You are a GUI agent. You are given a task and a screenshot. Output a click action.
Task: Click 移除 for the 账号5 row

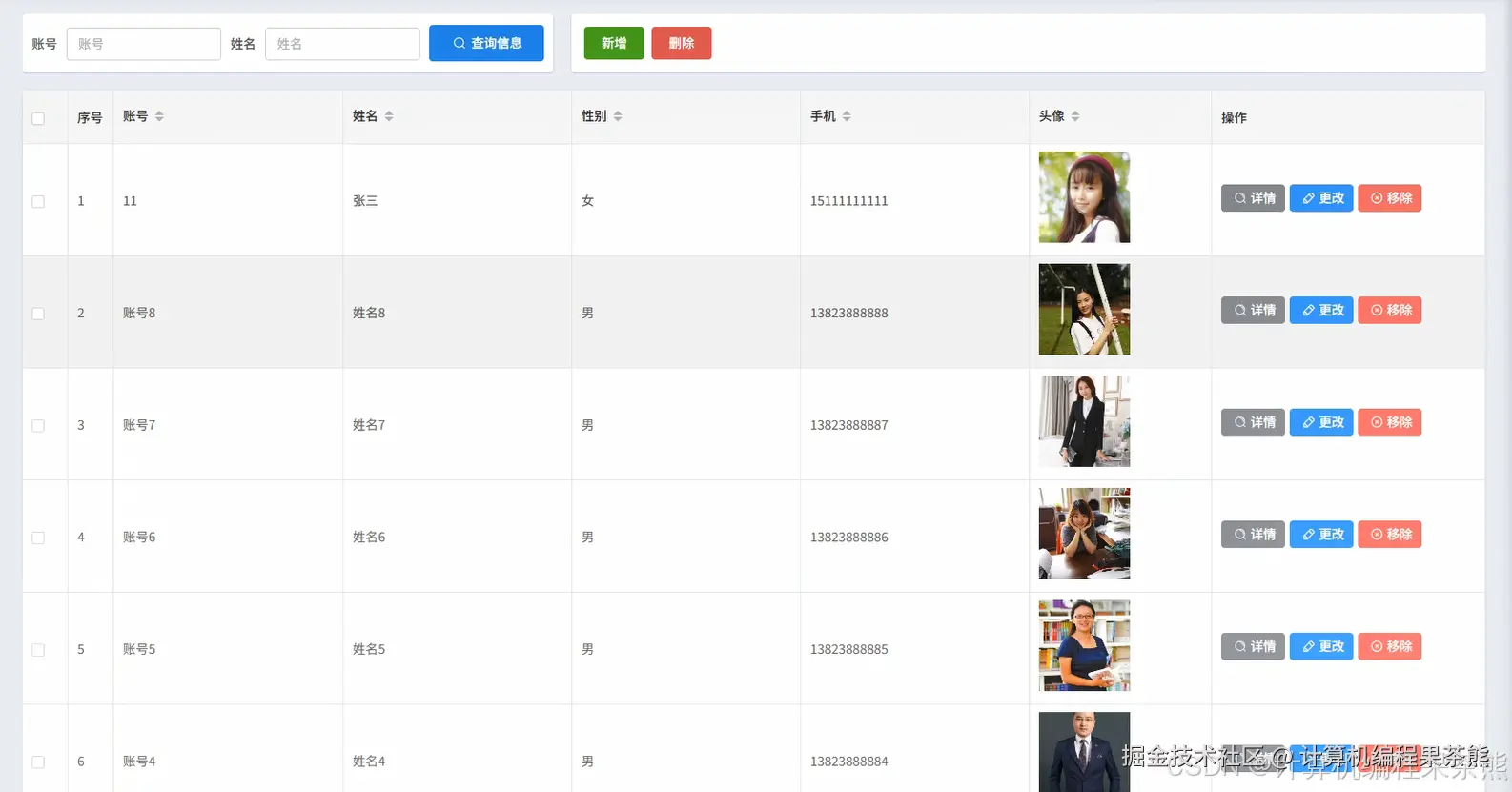coord(1390,646)
